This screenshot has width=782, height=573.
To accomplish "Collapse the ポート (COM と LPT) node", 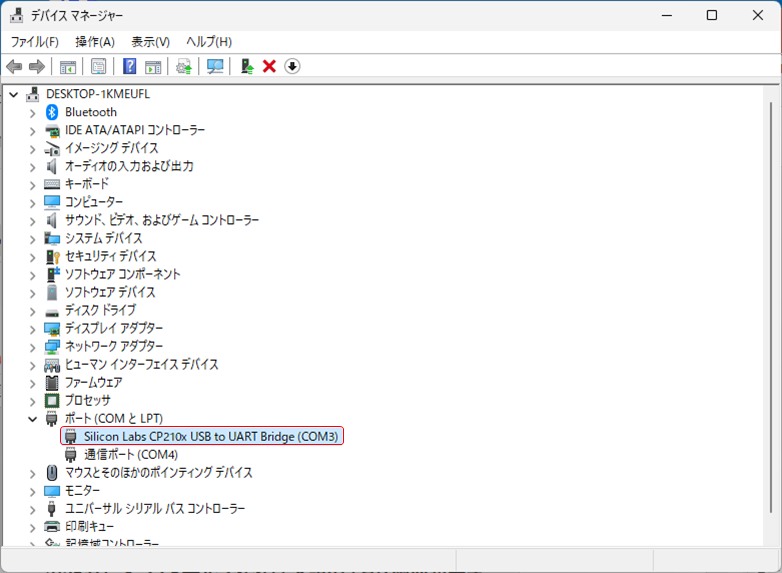I will tap(32, 418).
